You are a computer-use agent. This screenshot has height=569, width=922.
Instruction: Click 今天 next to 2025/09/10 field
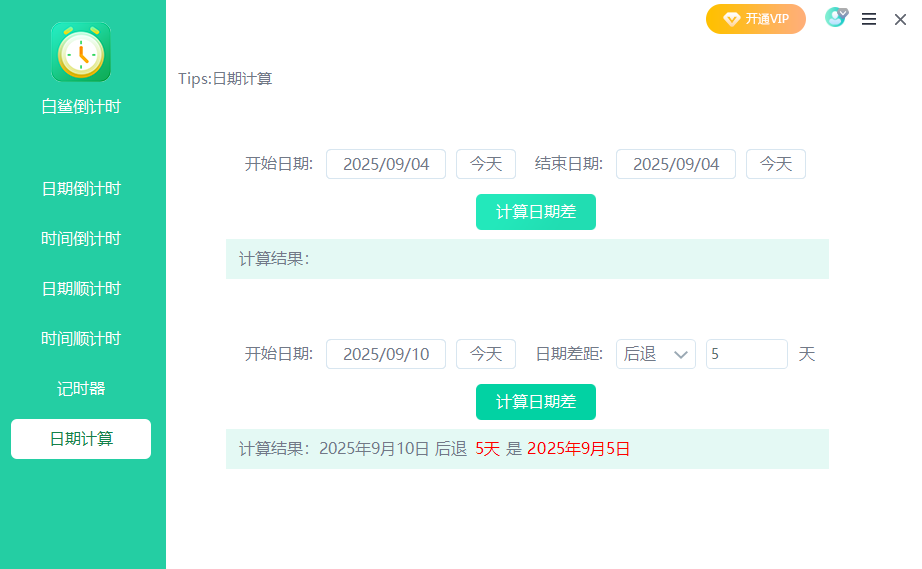pyautogui.click(x=486, y=354)
